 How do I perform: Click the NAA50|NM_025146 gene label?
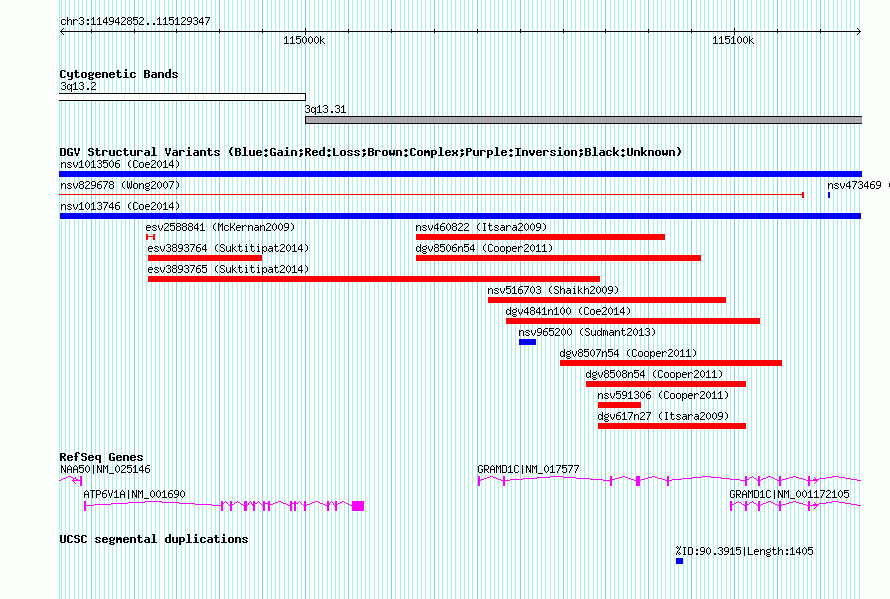point(105,470)
